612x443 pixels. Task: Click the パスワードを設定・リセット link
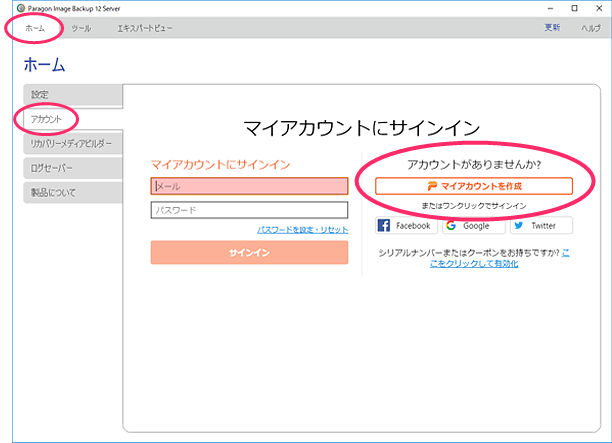(302, 230)
